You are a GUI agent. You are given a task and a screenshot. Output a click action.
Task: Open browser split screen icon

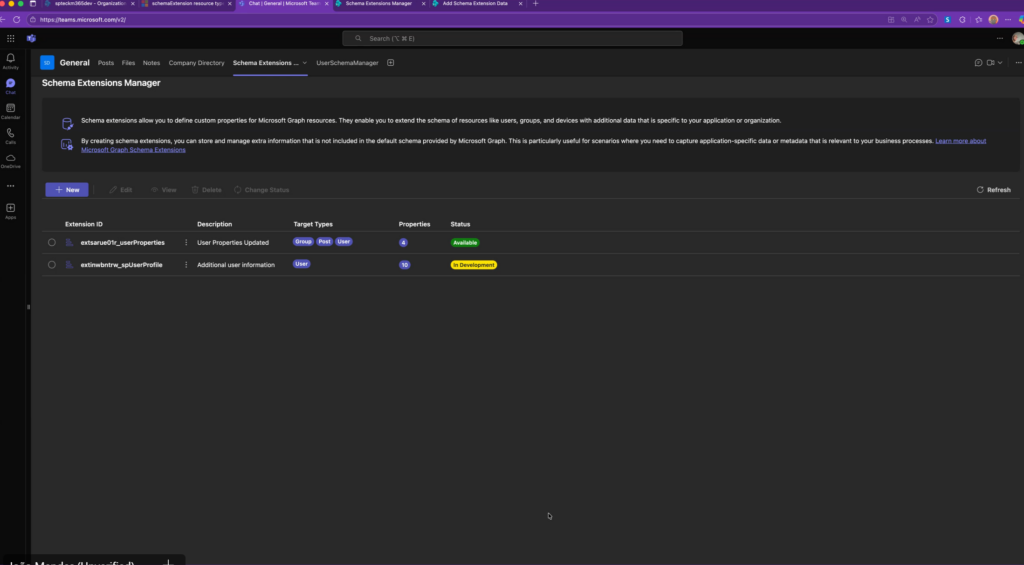[891, 20]
